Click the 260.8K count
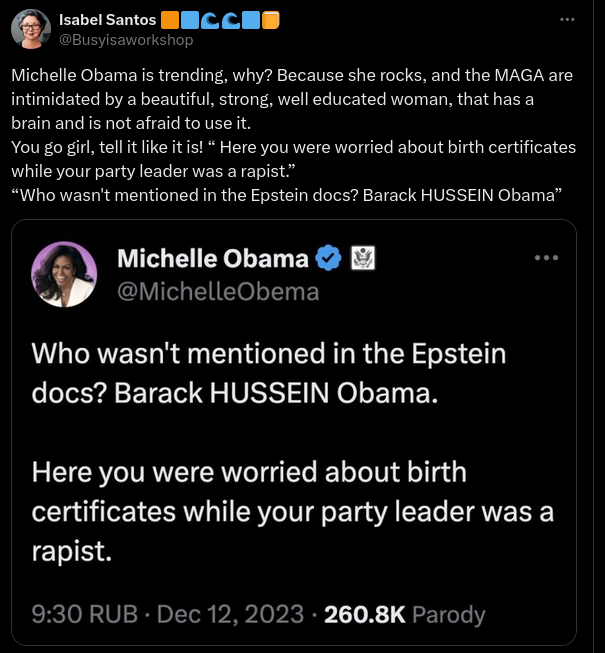The height and width of the screenshot is (653, 605). coord(365,615)
